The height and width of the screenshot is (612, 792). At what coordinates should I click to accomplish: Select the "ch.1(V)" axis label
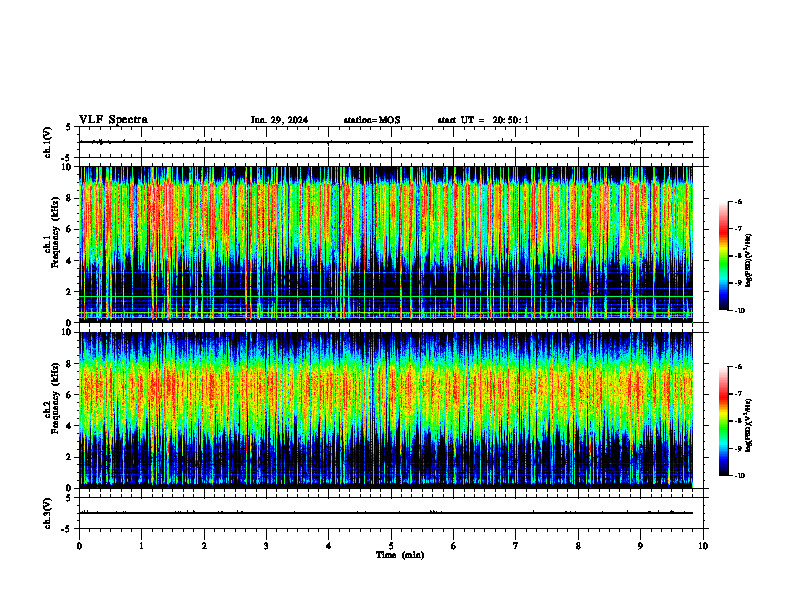click(48, 142)
